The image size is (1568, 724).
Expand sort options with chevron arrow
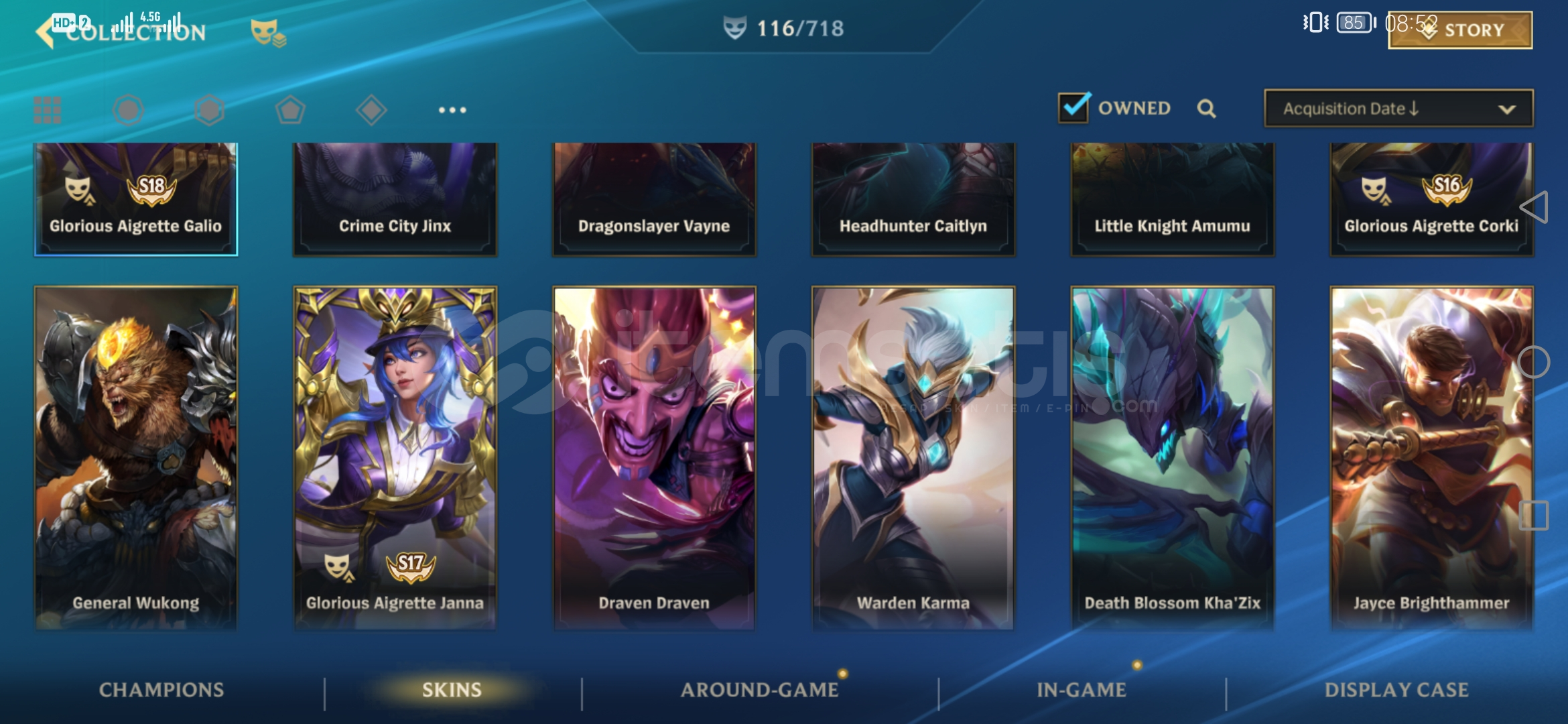1507,109
